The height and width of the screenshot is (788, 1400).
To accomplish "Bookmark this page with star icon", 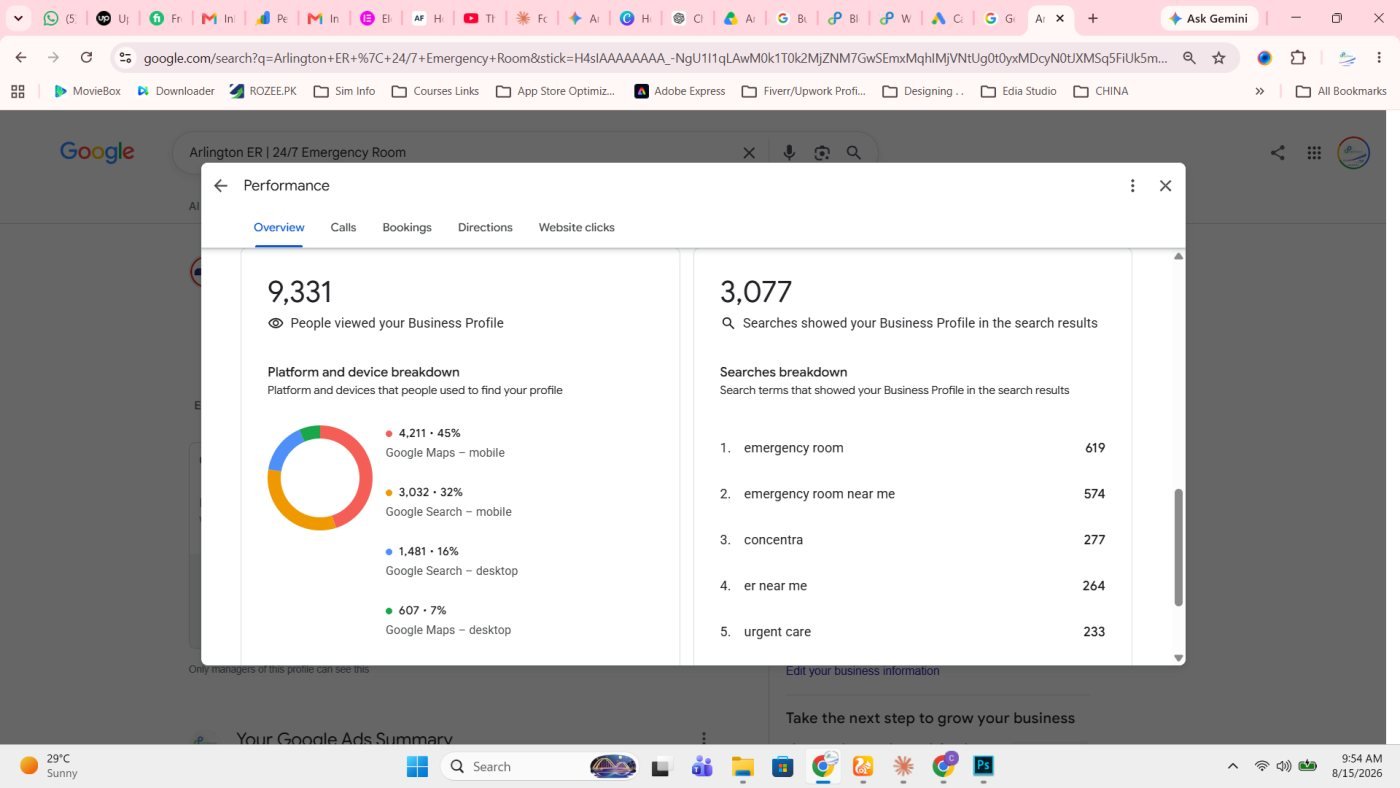I will point(1218,58).
